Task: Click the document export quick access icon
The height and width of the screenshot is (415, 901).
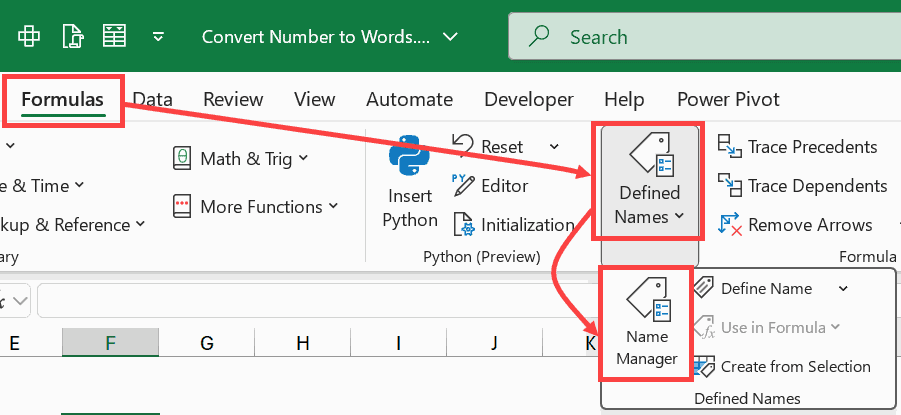Action: tap(72, 36)
